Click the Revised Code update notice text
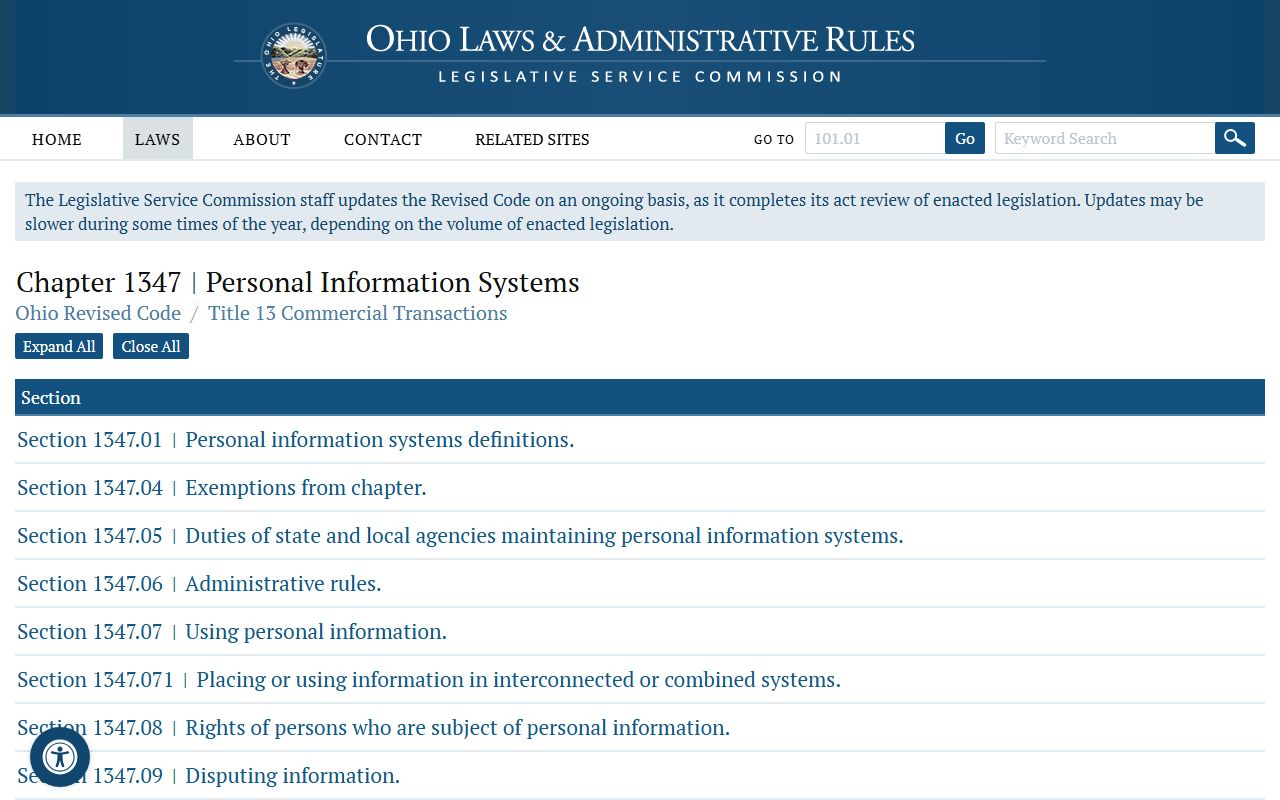This screenshot has height=800, width=1280. pyautogui.click(x=640, y=212)
